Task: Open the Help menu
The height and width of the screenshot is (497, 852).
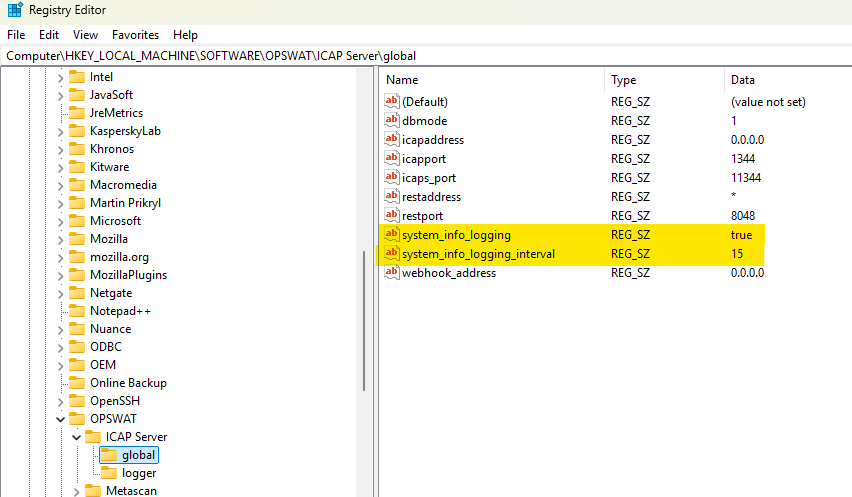Action: 185,35
